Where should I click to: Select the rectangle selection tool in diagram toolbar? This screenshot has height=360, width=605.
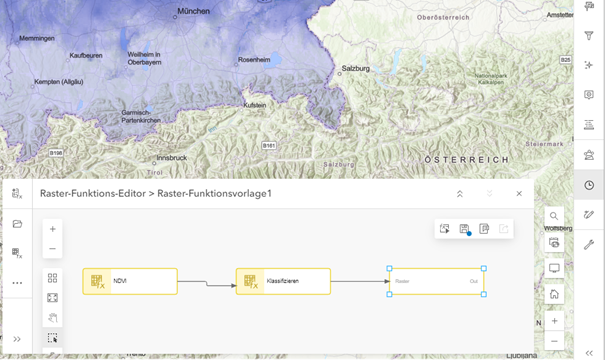tap(52, 338)
